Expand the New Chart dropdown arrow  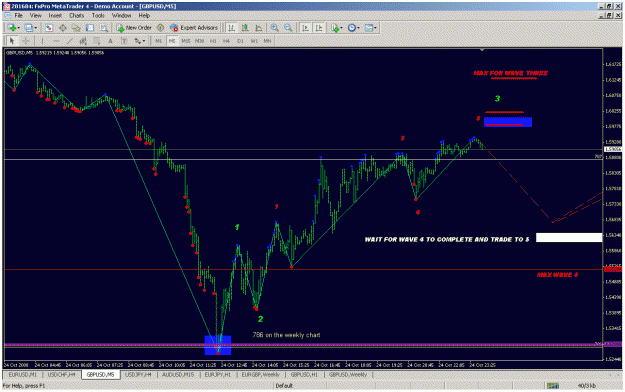[x=18, y=28]
